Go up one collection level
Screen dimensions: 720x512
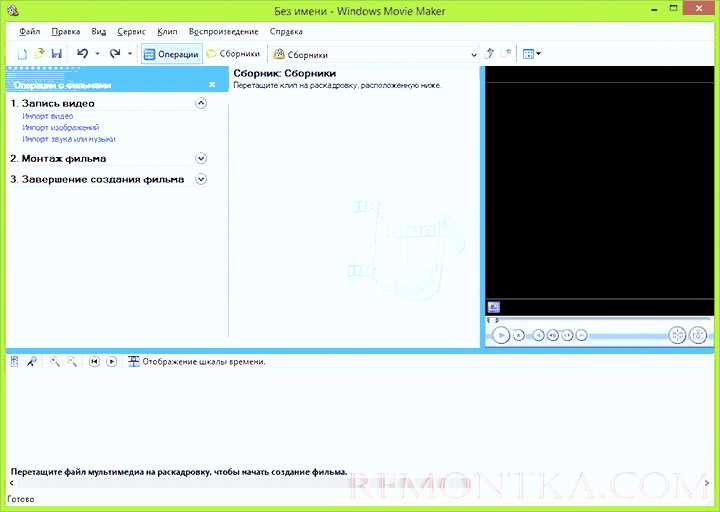489,54
